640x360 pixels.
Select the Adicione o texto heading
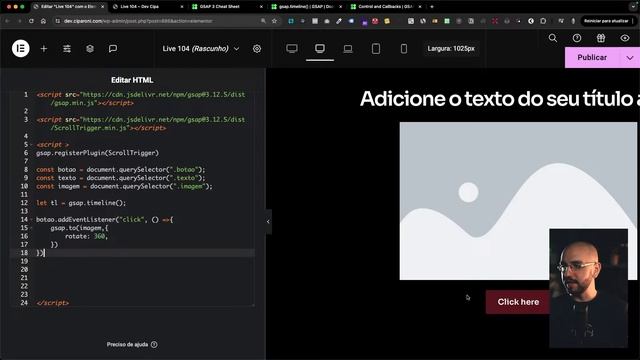500,99
